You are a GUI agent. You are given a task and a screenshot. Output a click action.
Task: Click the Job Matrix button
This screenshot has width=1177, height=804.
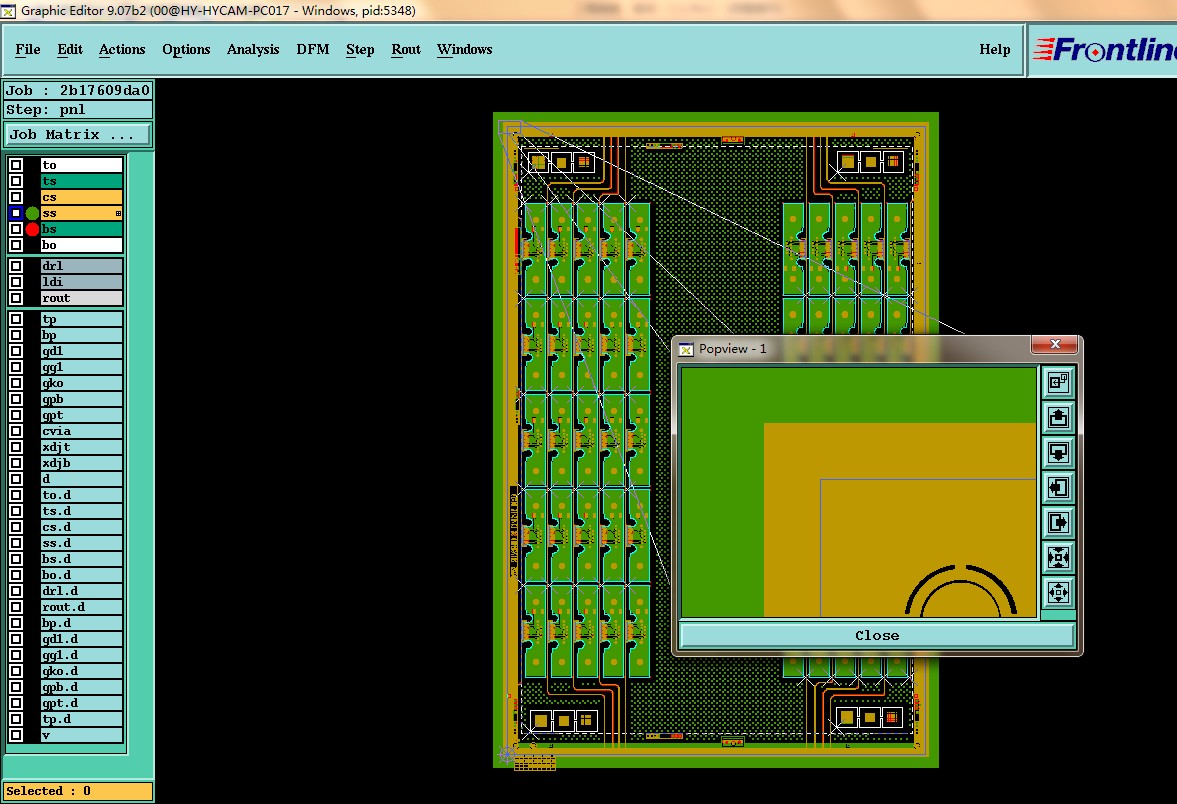click(x=78, y=134)
